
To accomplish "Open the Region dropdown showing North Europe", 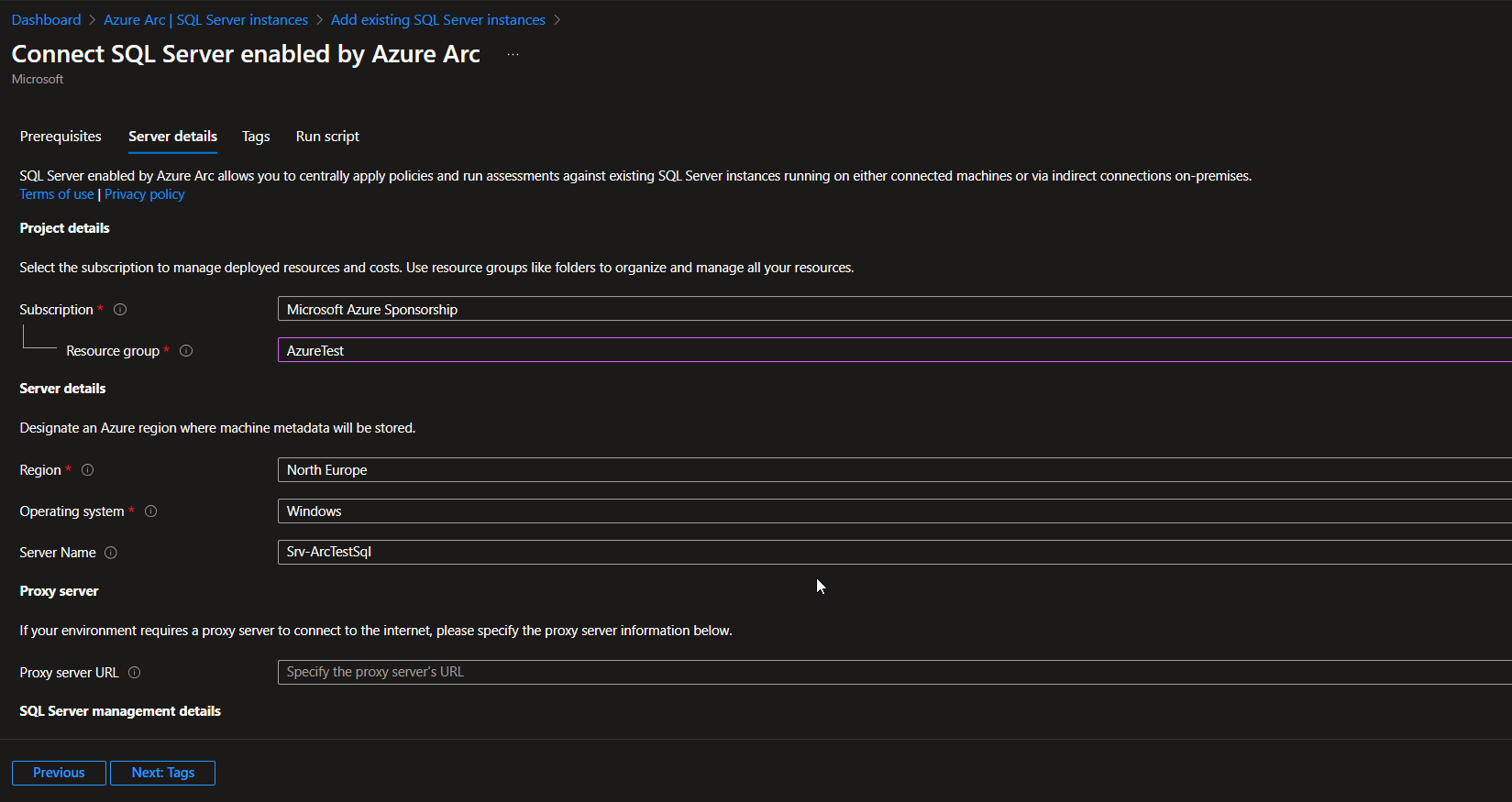I will [x=894, y=470].
